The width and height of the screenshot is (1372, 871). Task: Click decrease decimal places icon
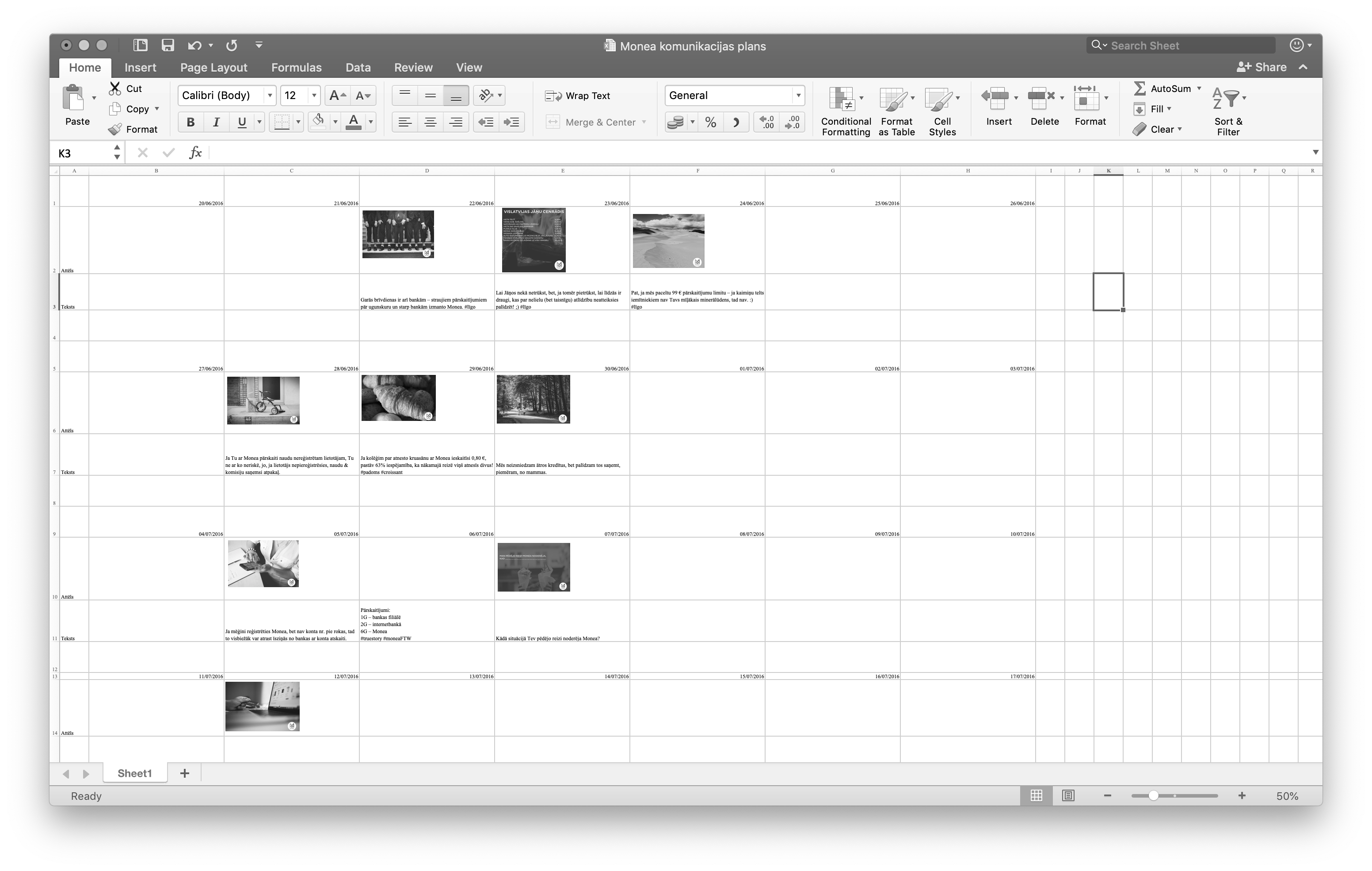pos(792,122)
